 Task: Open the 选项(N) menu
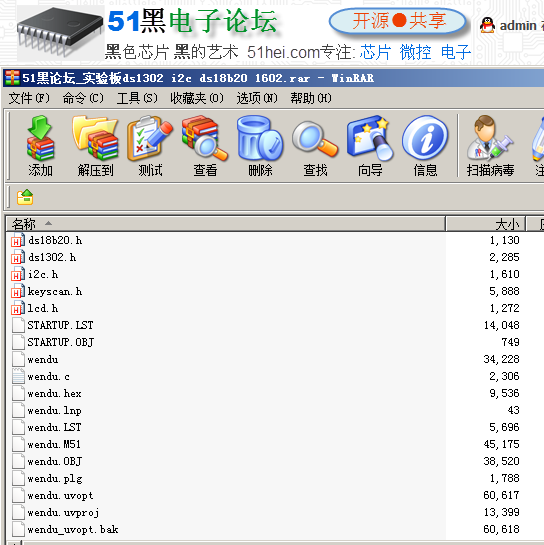click(x=257, y=98)
